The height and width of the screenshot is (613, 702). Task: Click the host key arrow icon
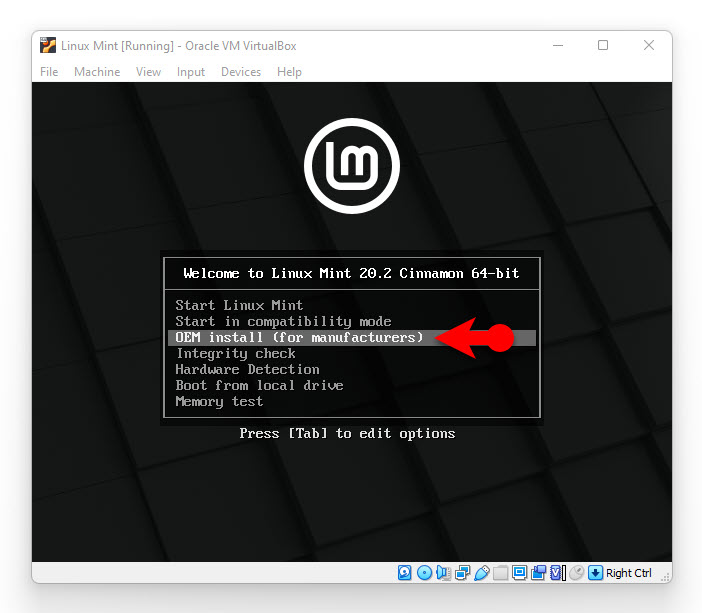[595, 573]
